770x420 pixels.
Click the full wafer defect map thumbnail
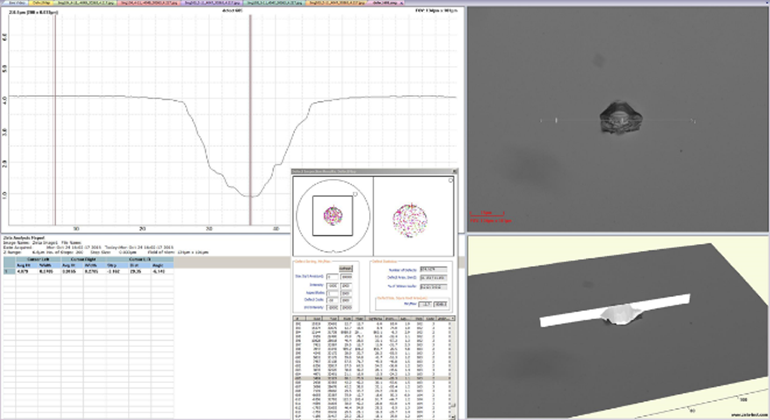point(333,216)
